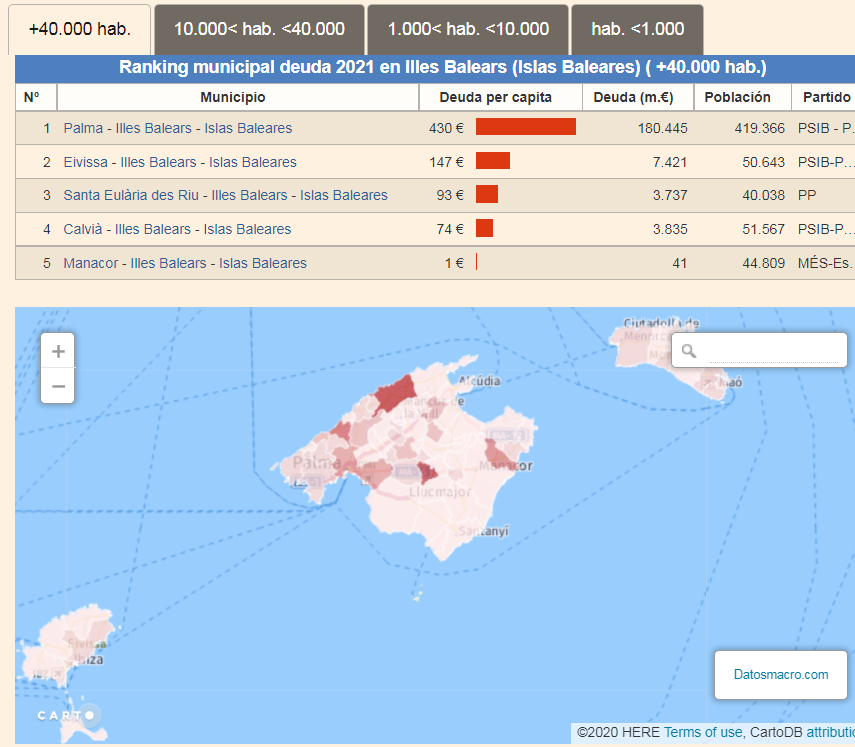855x747 pixels.
Task: Sort table by Deuda (m.€) header
Action: point(632,97)
